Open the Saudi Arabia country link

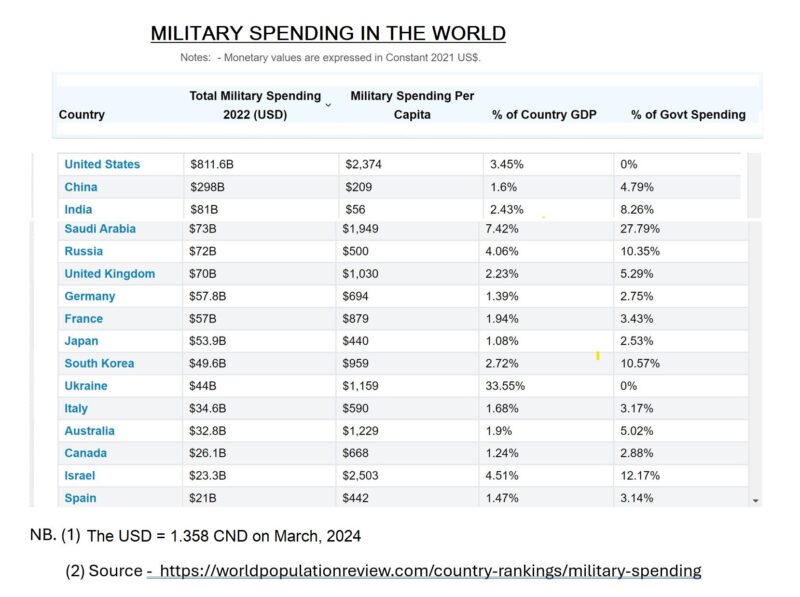[100, 229]
